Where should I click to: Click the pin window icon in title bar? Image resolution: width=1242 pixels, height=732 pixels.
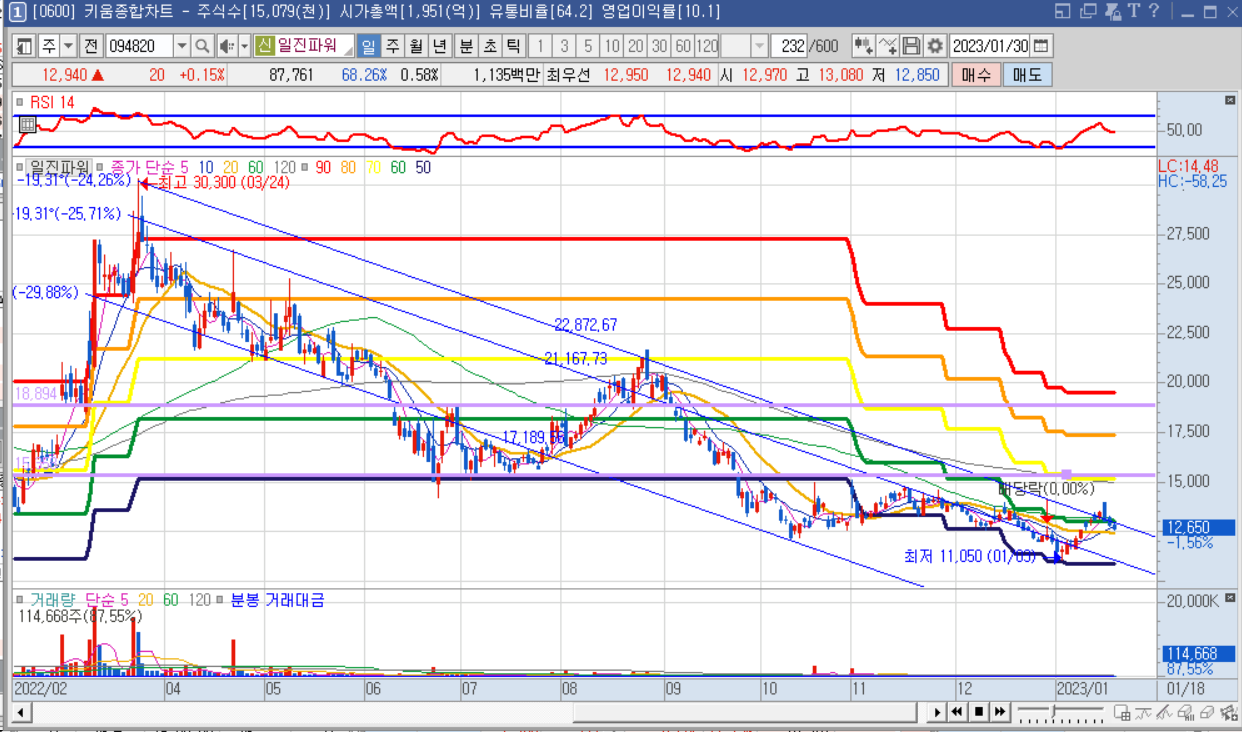pyautogui.click(x=1111, y=11)
